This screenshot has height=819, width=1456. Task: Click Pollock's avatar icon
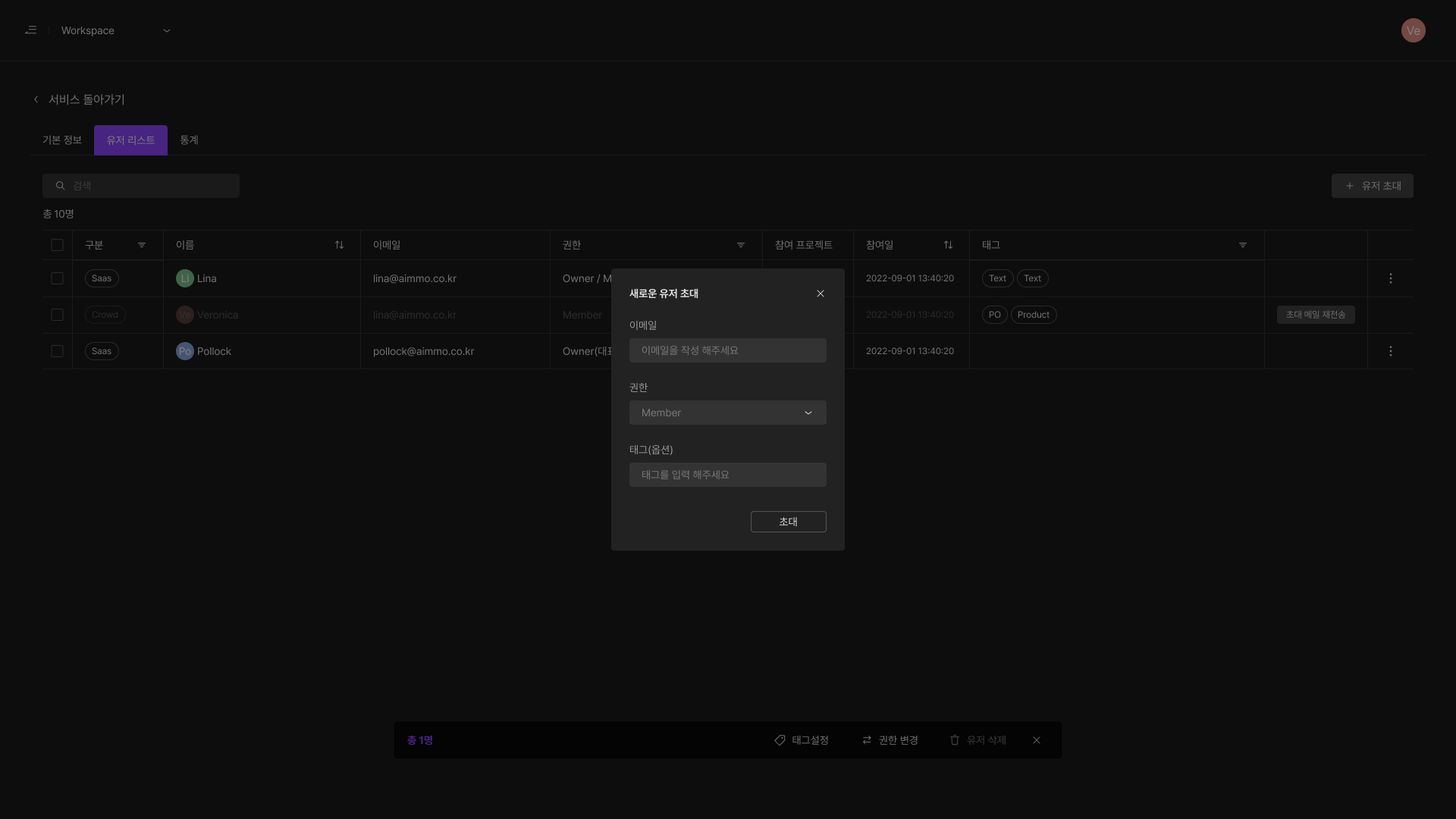tap(184, 351)
